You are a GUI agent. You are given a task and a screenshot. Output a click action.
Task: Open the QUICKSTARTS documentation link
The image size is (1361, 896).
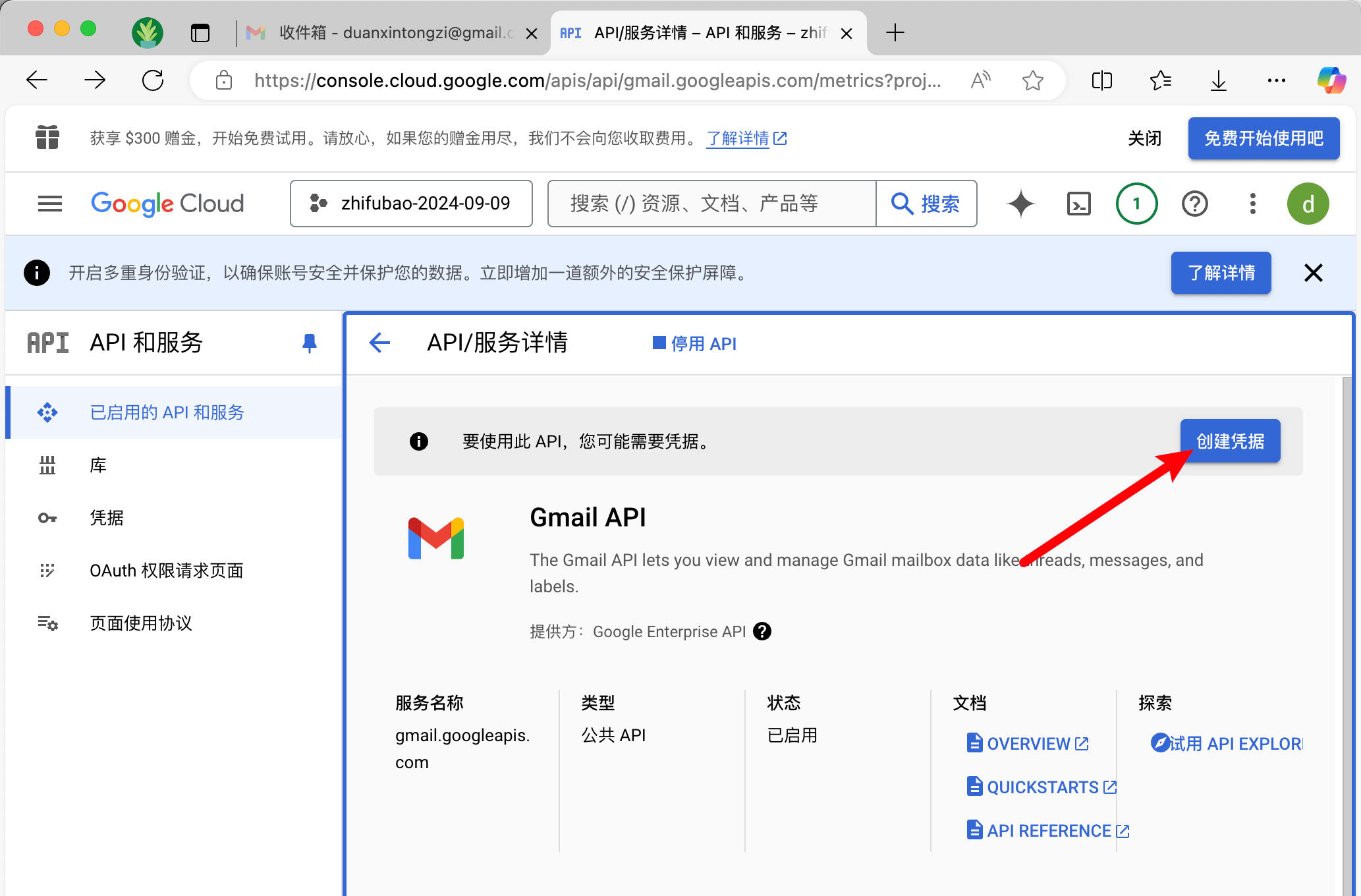(x=1042, y=787)
